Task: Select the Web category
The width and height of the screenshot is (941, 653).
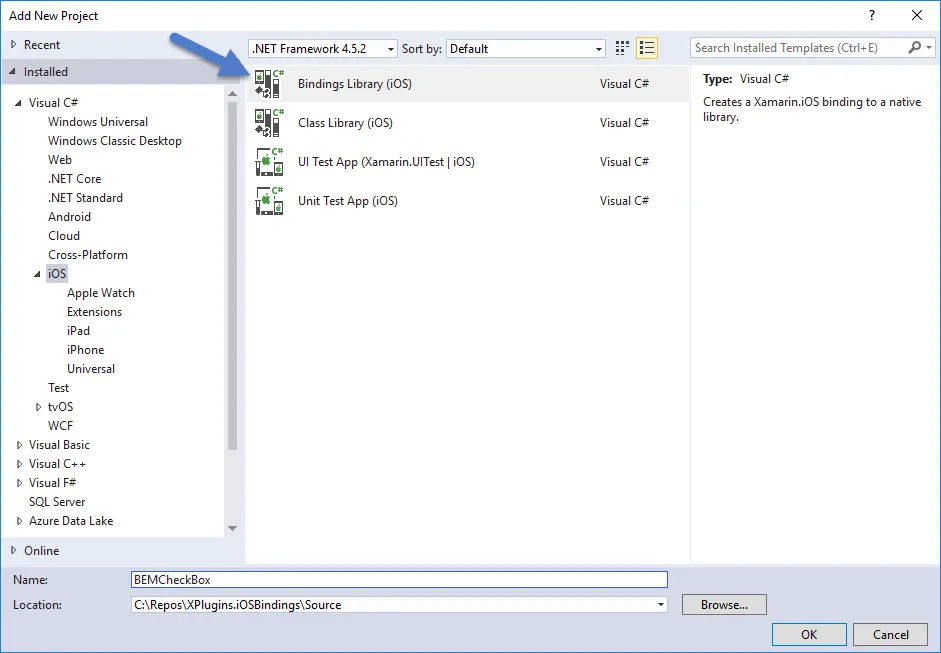Action: click(60, 160)
